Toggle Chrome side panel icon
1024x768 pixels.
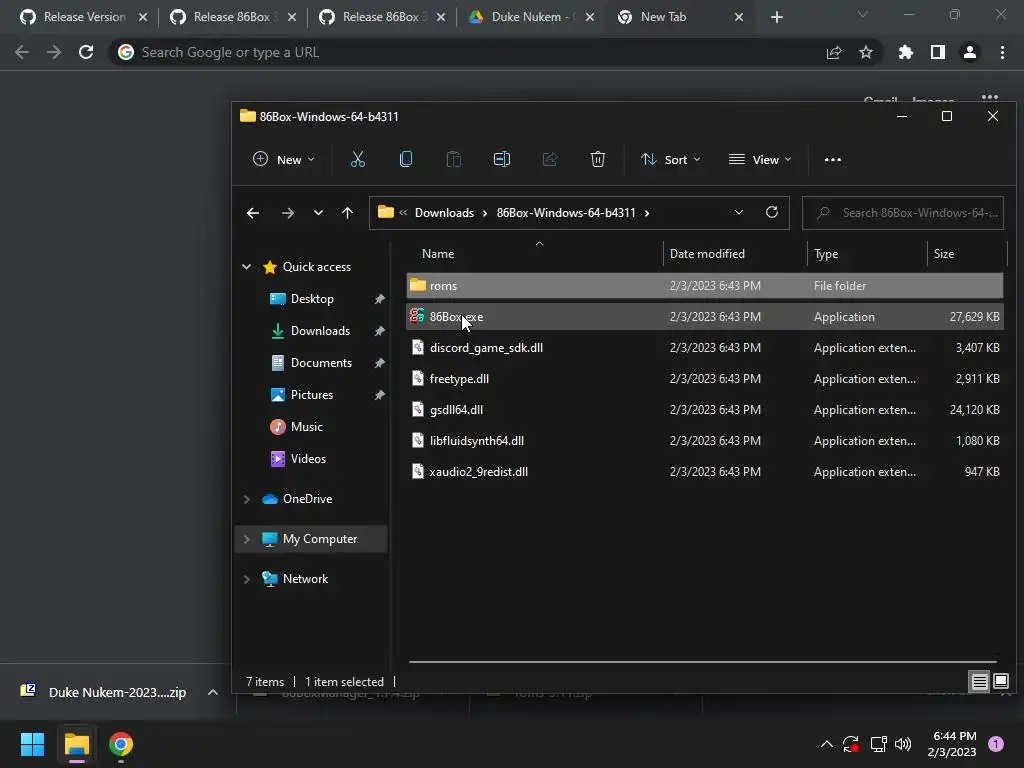[x=938, y=52]
